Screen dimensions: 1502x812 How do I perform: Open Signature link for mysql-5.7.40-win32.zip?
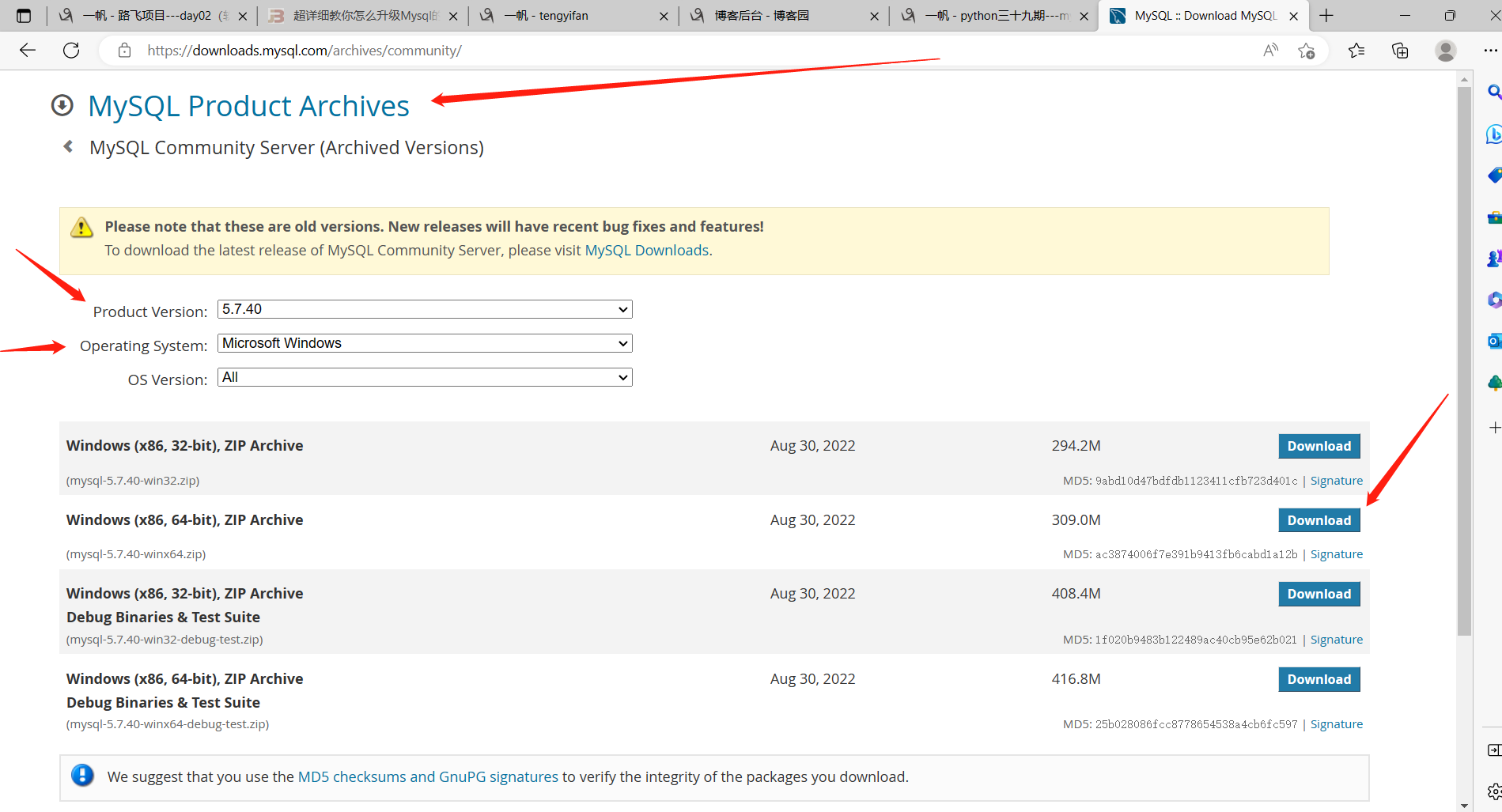coord(1337,481)
